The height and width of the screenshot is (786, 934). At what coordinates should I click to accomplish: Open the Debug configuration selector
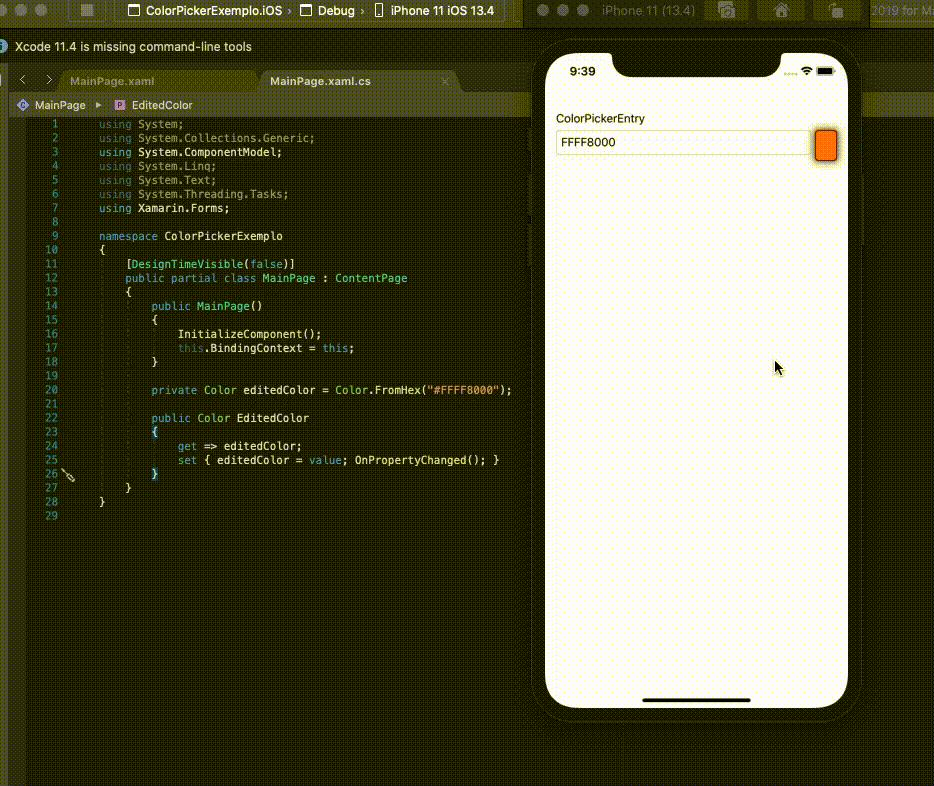[x=328, y=11]
